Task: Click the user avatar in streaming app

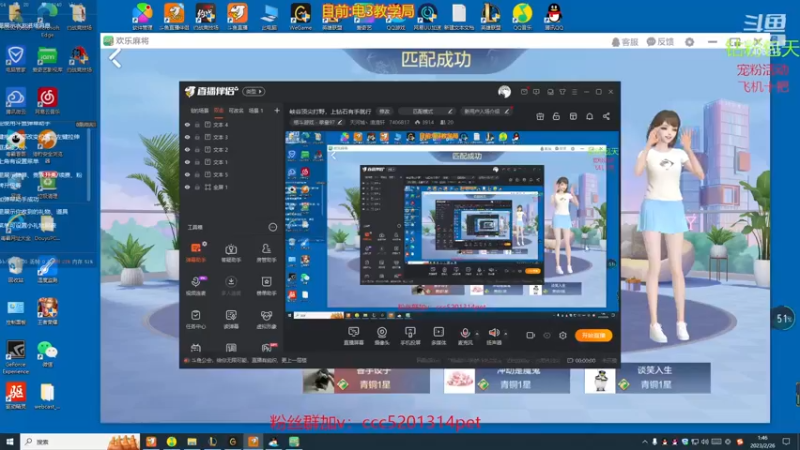Action: (x=504, y=91)
